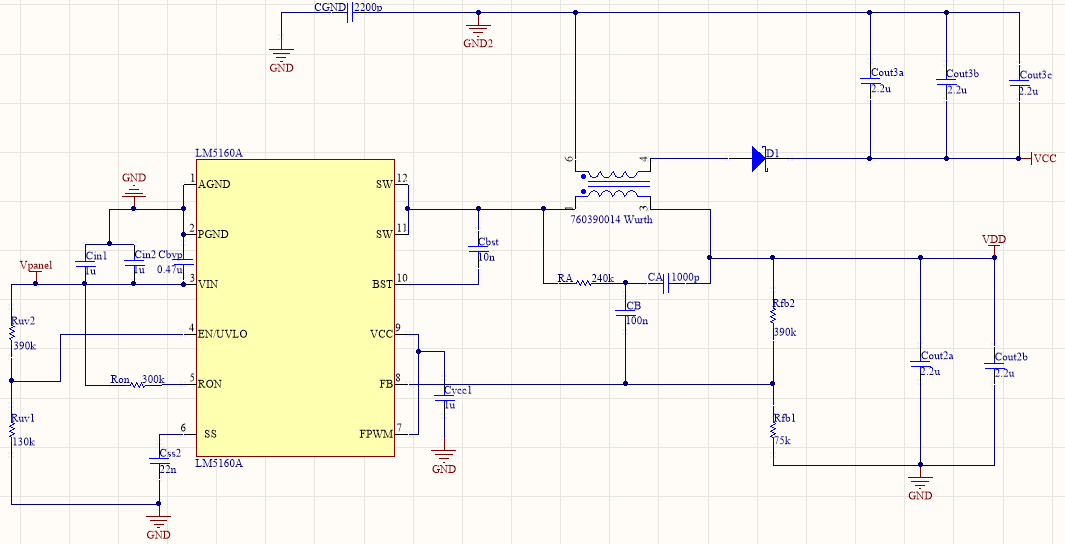Select the LM5160A IC body
Image resolution: width=1065 pixels, height=544 pixels.
tap(295, 308)
